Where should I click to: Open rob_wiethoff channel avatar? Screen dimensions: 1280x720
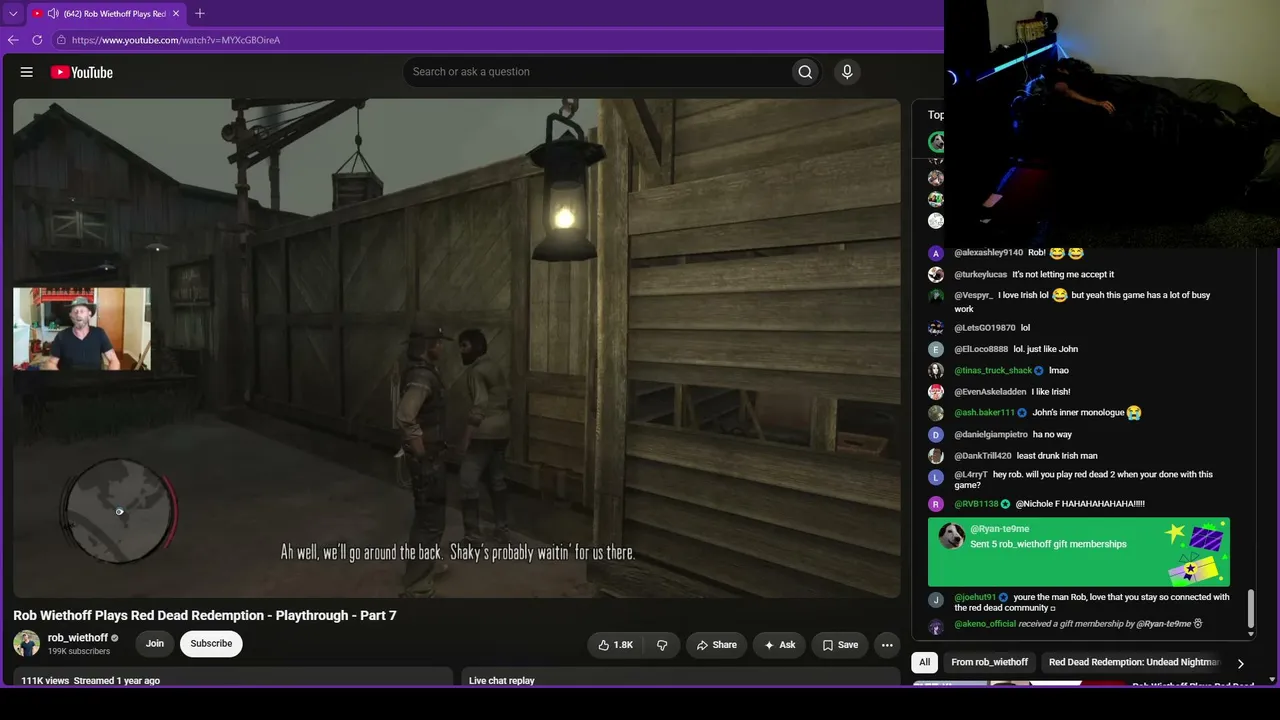click(27, 643)
